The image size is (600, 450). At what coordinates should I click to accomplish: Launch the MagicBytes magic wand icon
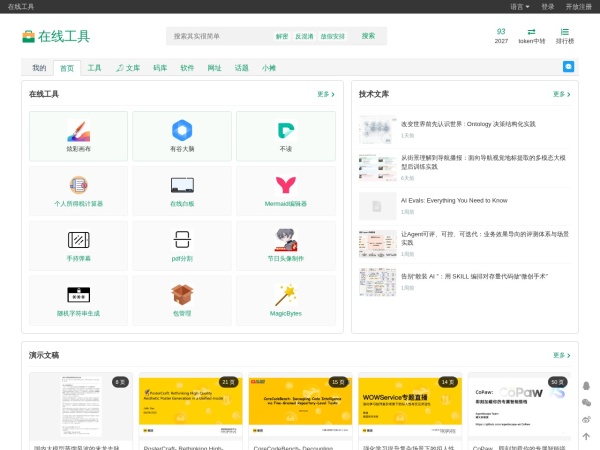tap(286, 295)
